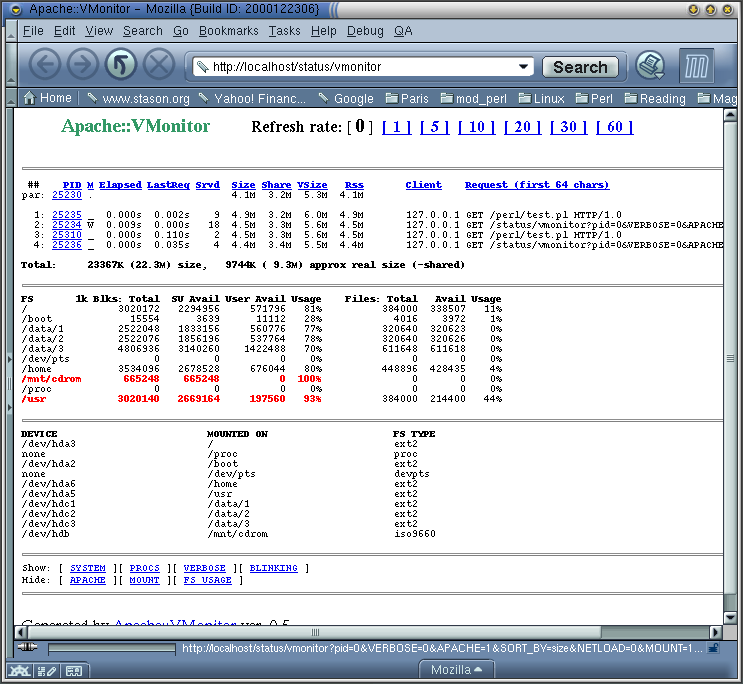
Task: Open the URL bar history dropdown
Action: (x=523, y=67)
